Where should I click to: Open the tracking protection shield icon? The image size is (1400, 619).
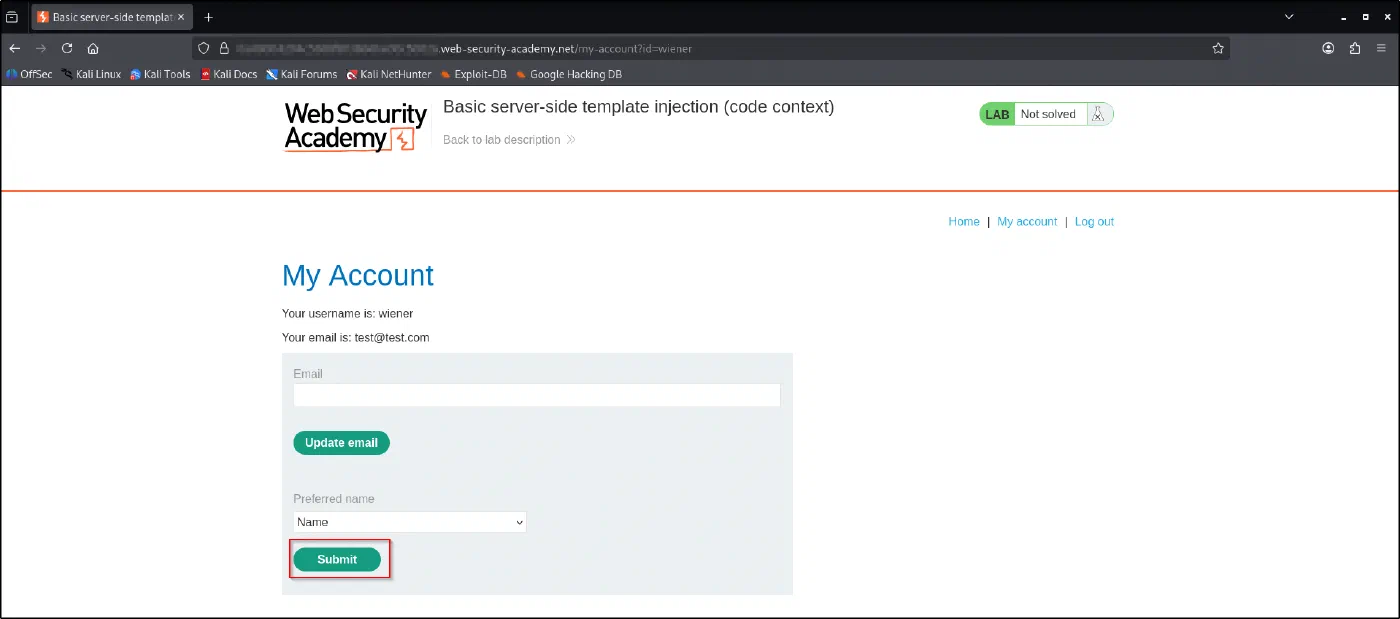(x=203, y=48)
